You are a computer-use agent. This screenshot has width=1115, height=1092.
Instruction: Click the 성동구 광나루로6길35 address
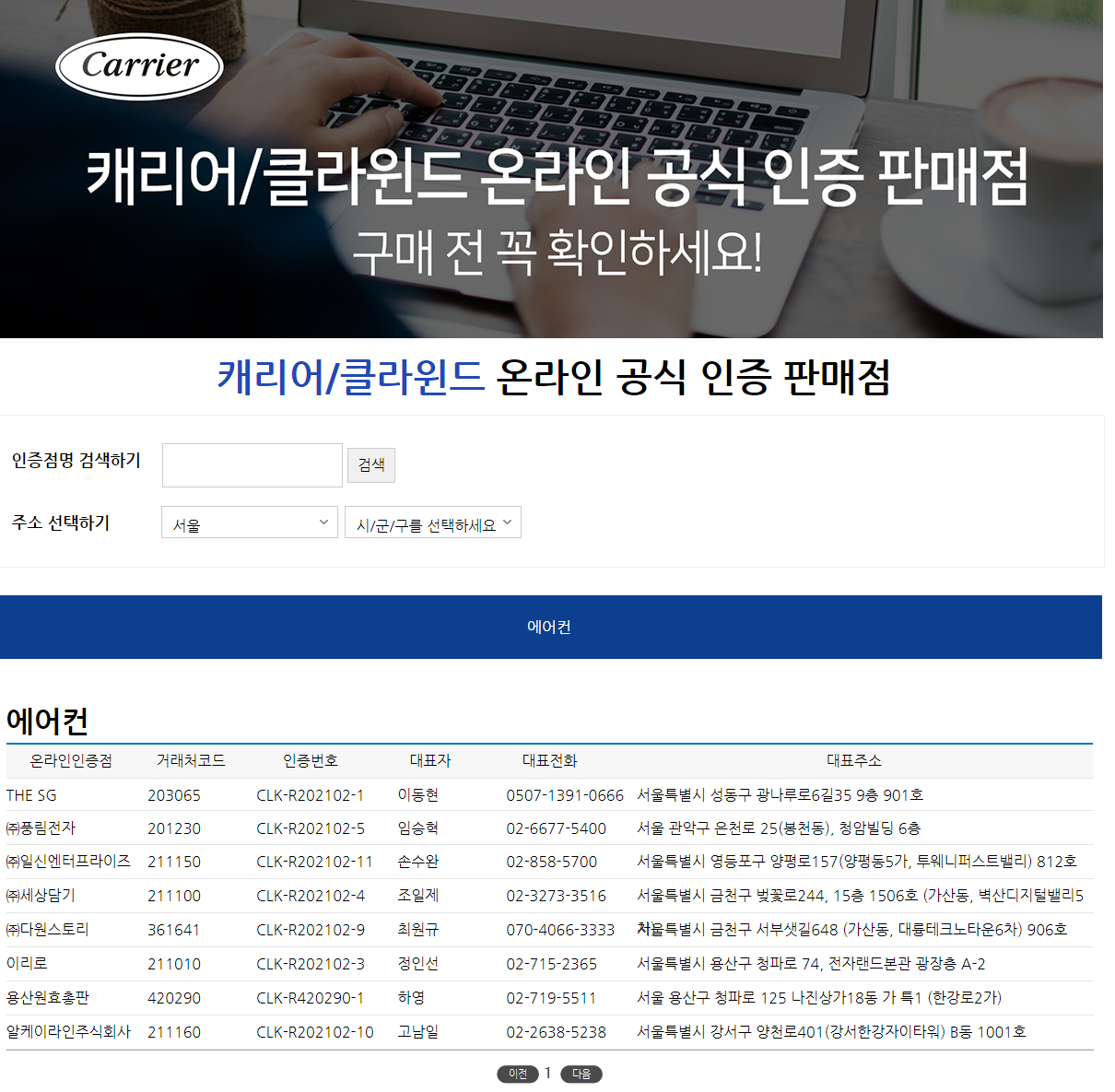780,794
